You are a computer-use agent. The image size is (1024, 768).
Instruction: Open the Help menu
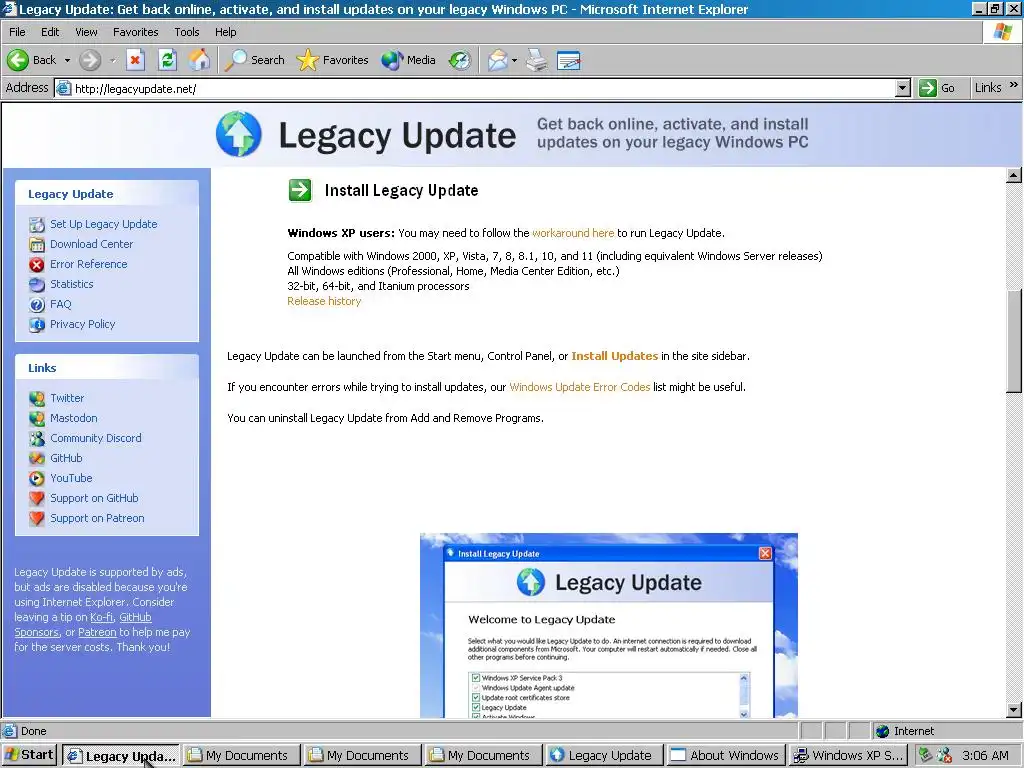tap(225, 32)
